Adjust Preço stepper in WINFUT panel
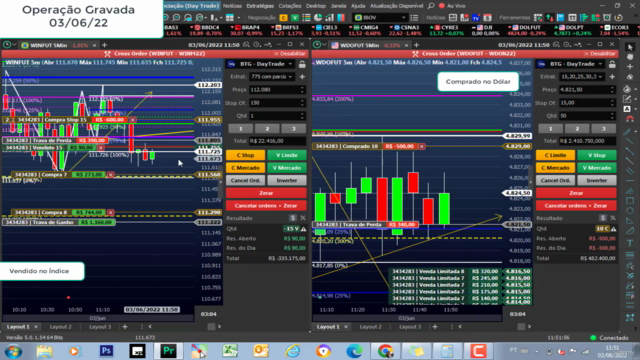This screenshot has height=360, width=640. [302, 90]
